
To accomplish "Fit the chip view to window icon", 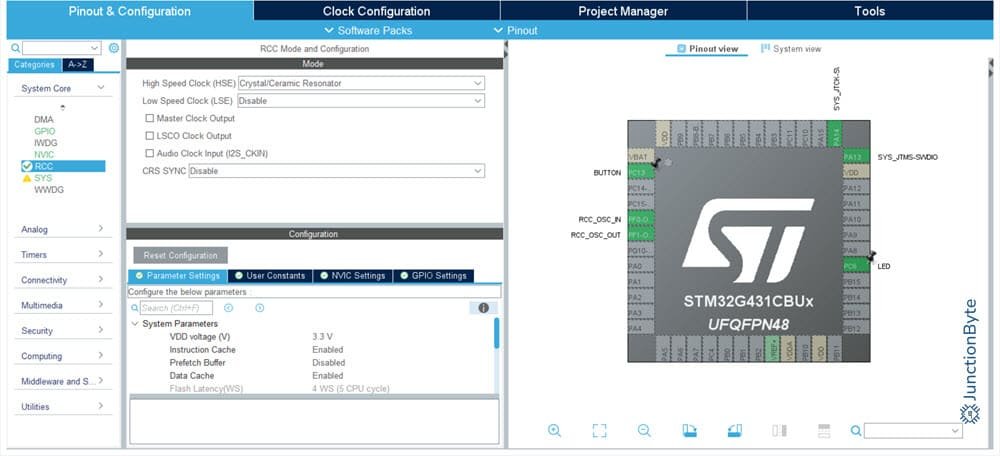I will pyautogui.click(x=599, y=430).
